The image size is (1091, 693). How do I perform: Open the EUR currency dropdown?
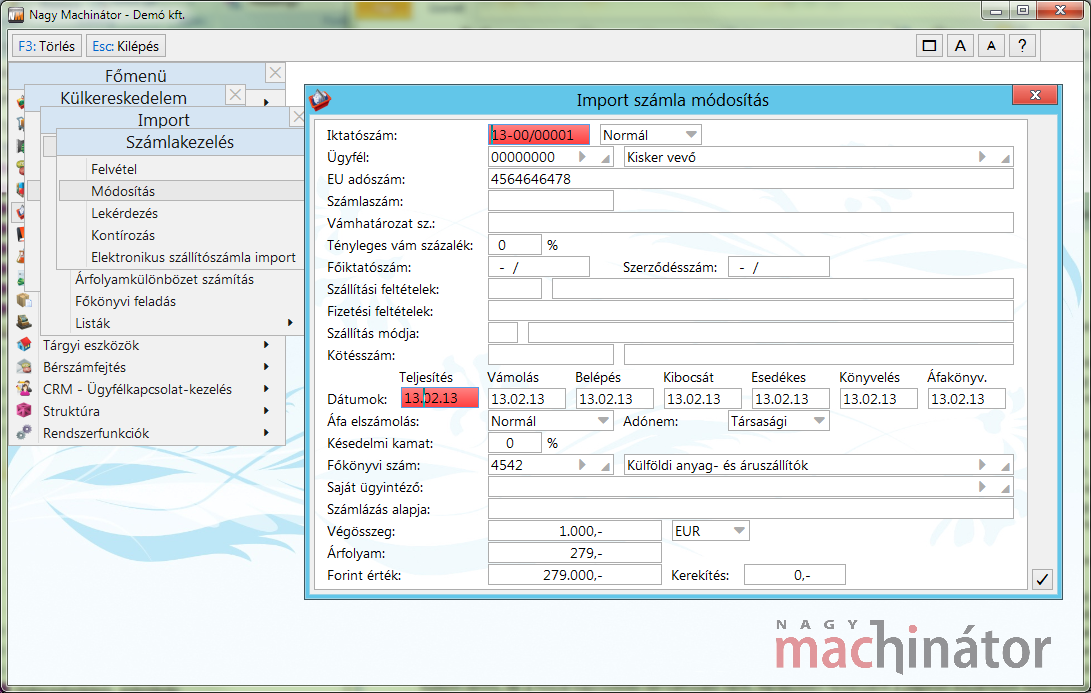[x=739, y=531]
